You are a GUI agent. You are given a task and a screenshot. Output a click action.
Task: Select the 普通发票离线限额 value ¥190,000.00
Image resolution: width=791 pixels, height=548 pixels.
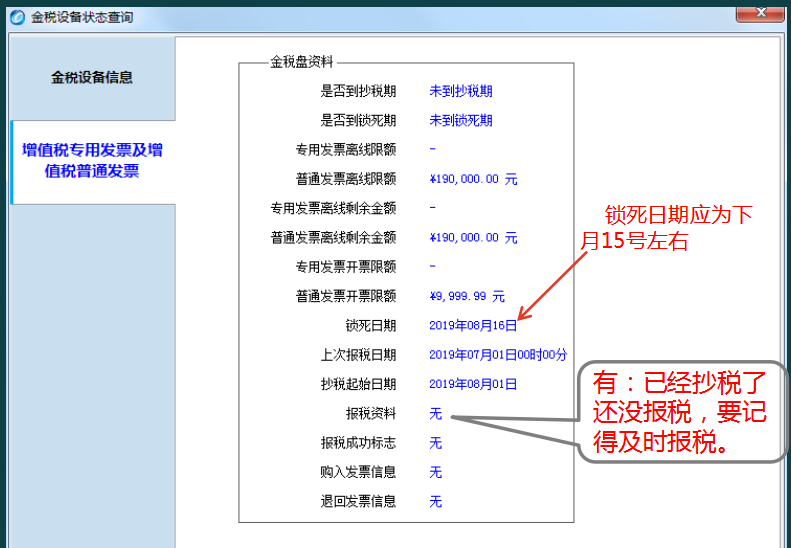(473, 179)
